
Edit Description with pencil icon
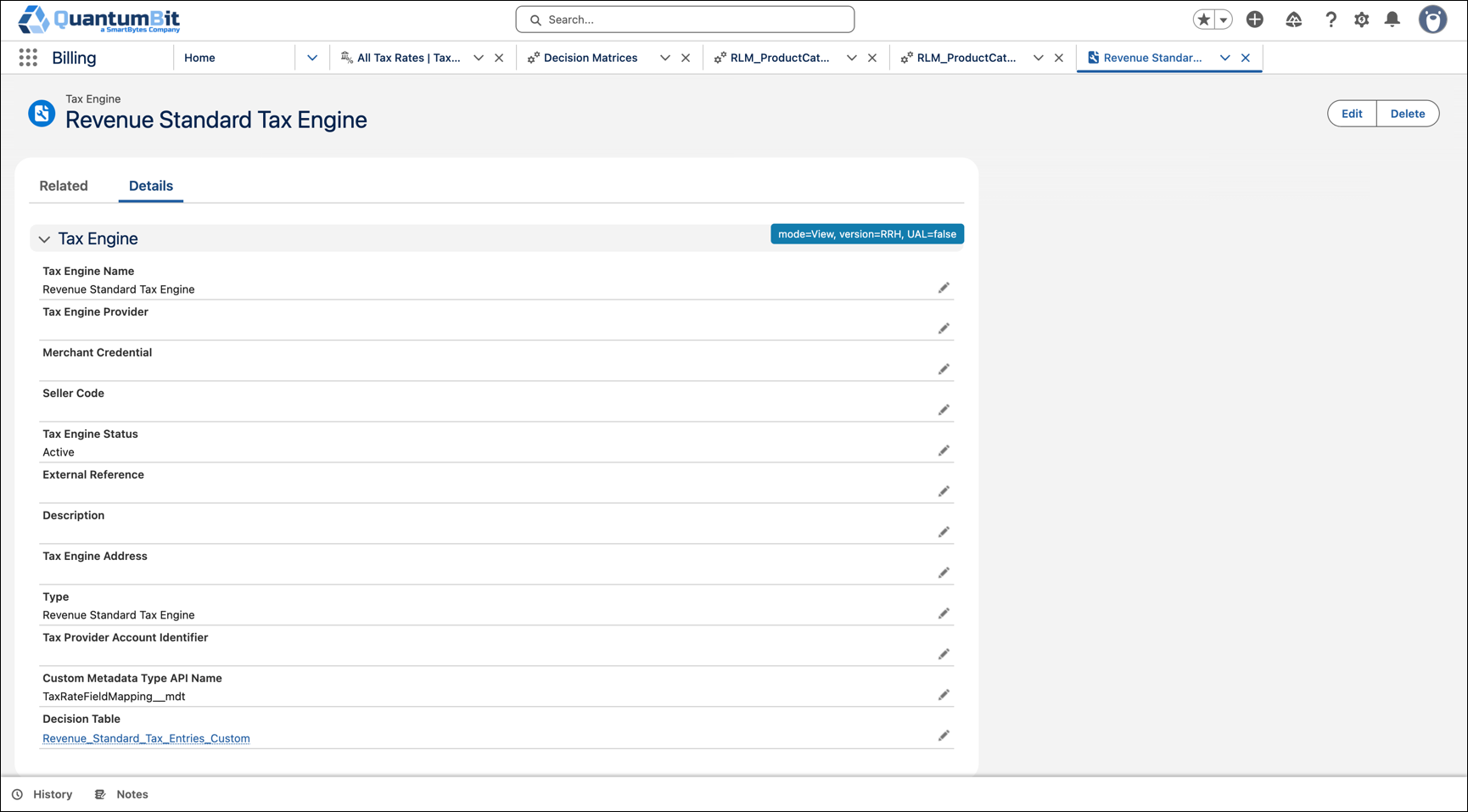click(944, 532)
